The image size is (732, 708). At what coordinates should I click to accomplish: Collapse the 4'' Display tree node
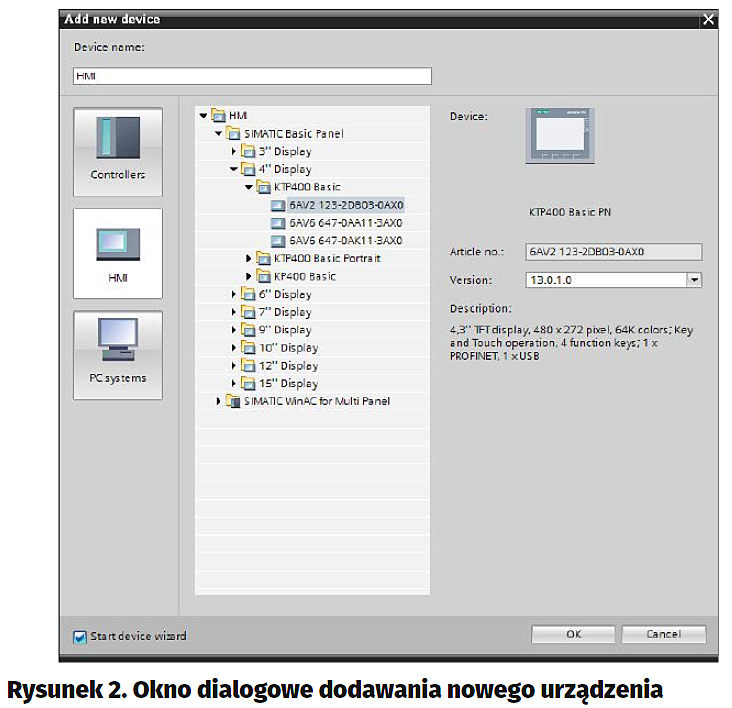(x=234, y=169)
